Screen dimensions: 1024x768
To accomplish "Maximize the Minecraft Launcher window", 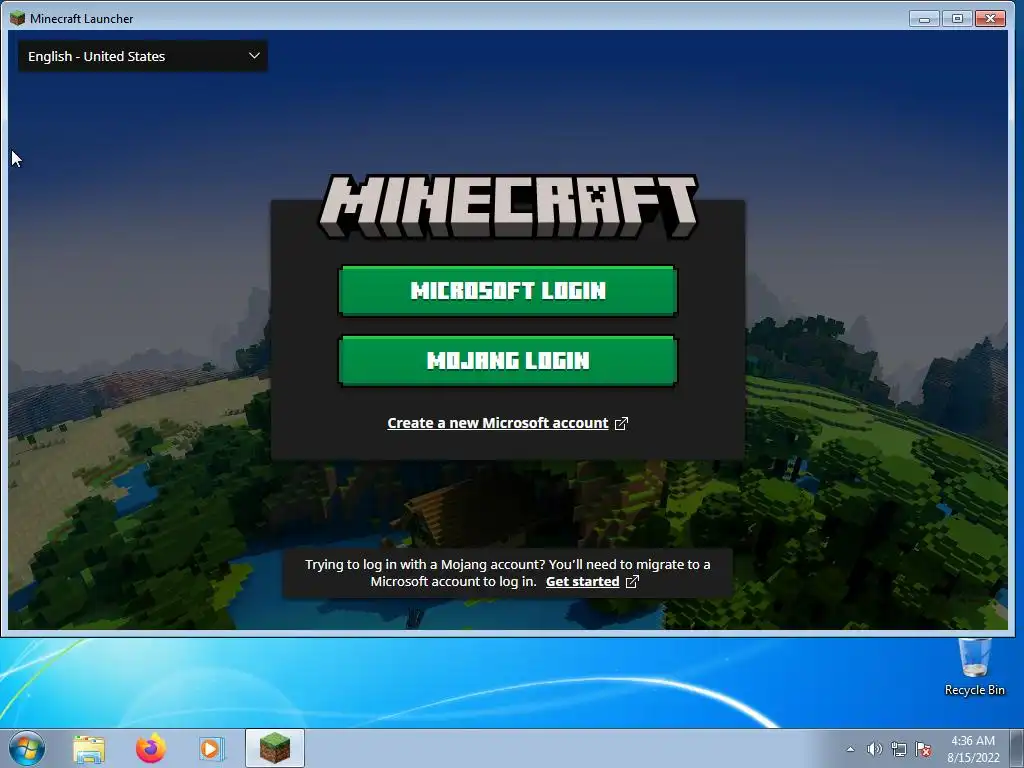I will [957, 18].
